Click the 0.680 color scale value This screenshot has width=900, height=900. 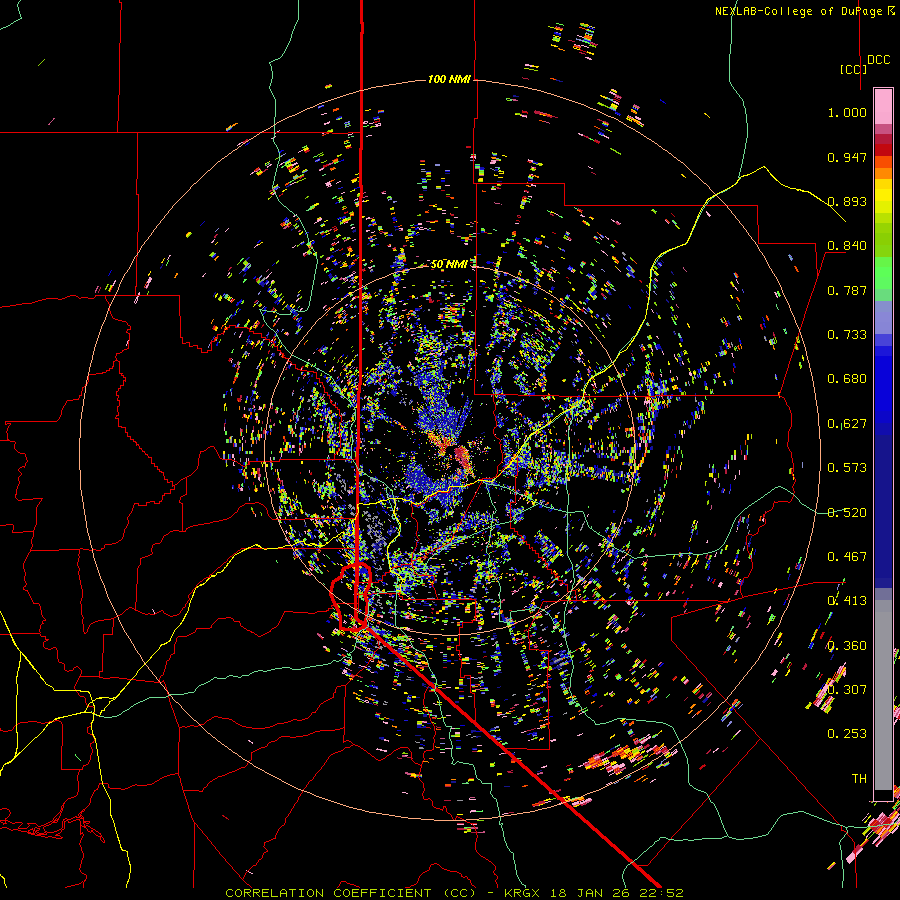click(x=847, y=379)
